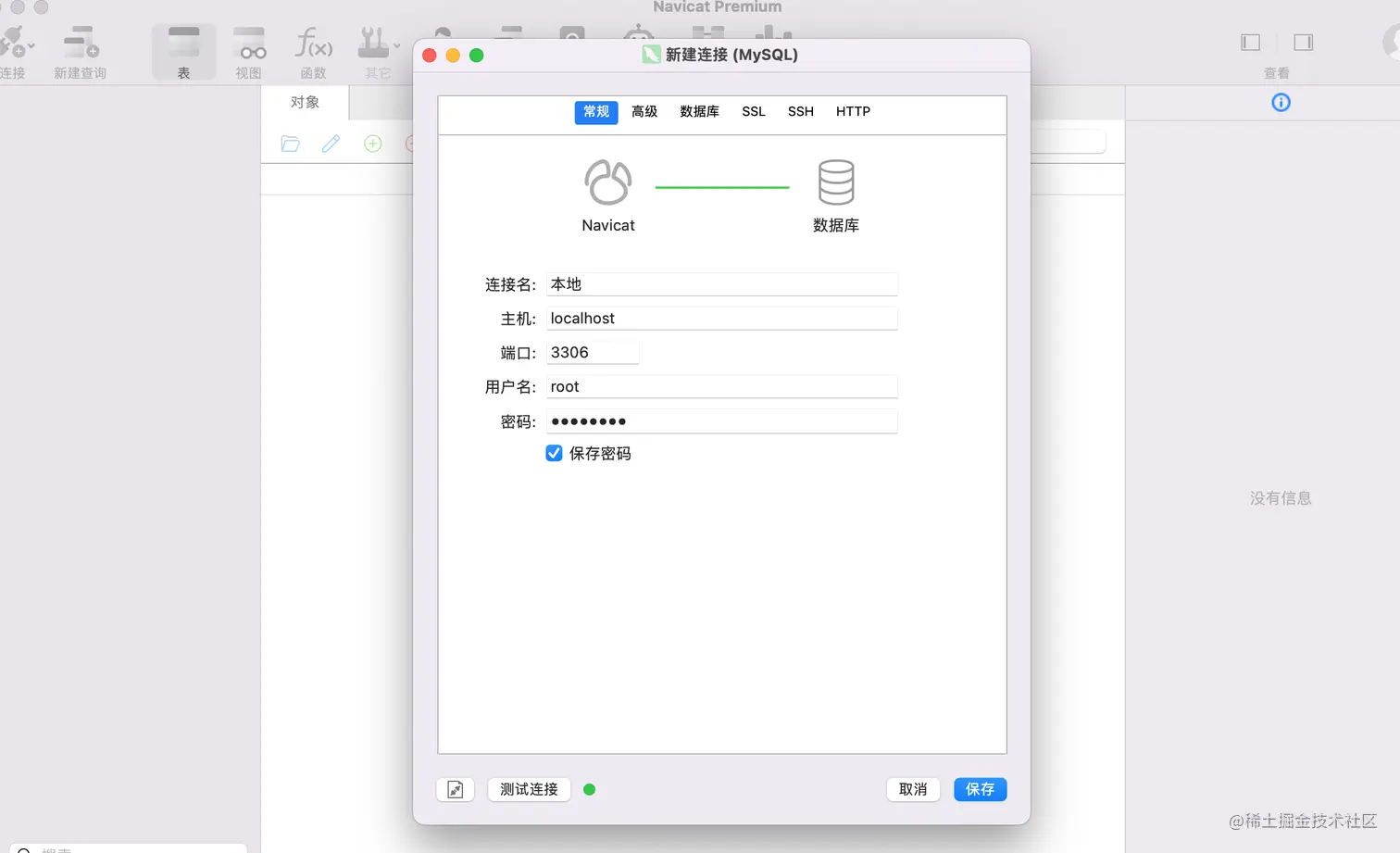The image size is (1400, 853).
Task: Click the 数据库 label under the database icon
Action: (x=836, y=226)
